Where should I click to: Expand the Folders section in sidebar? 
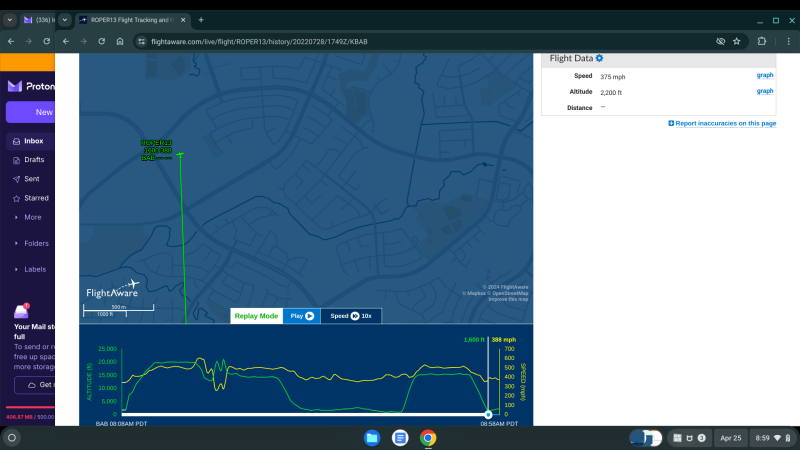click(36, 243)
